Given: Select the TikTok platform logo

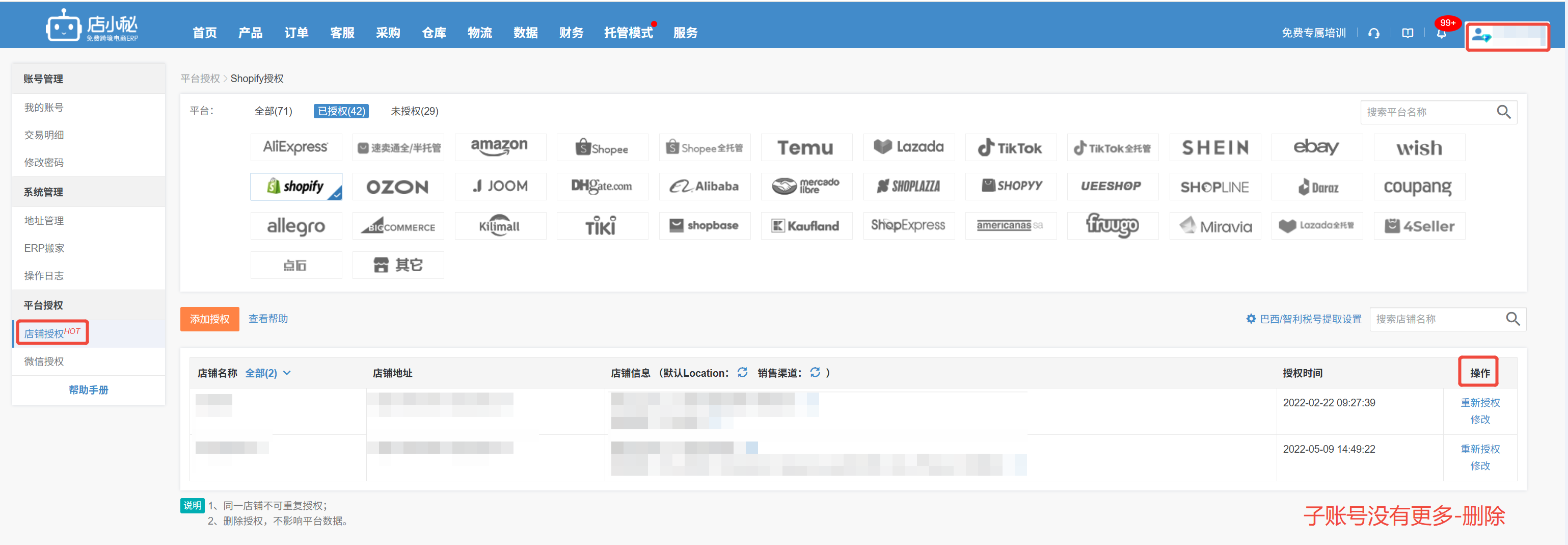Looking at the screenshot, I should [1010, 148].
